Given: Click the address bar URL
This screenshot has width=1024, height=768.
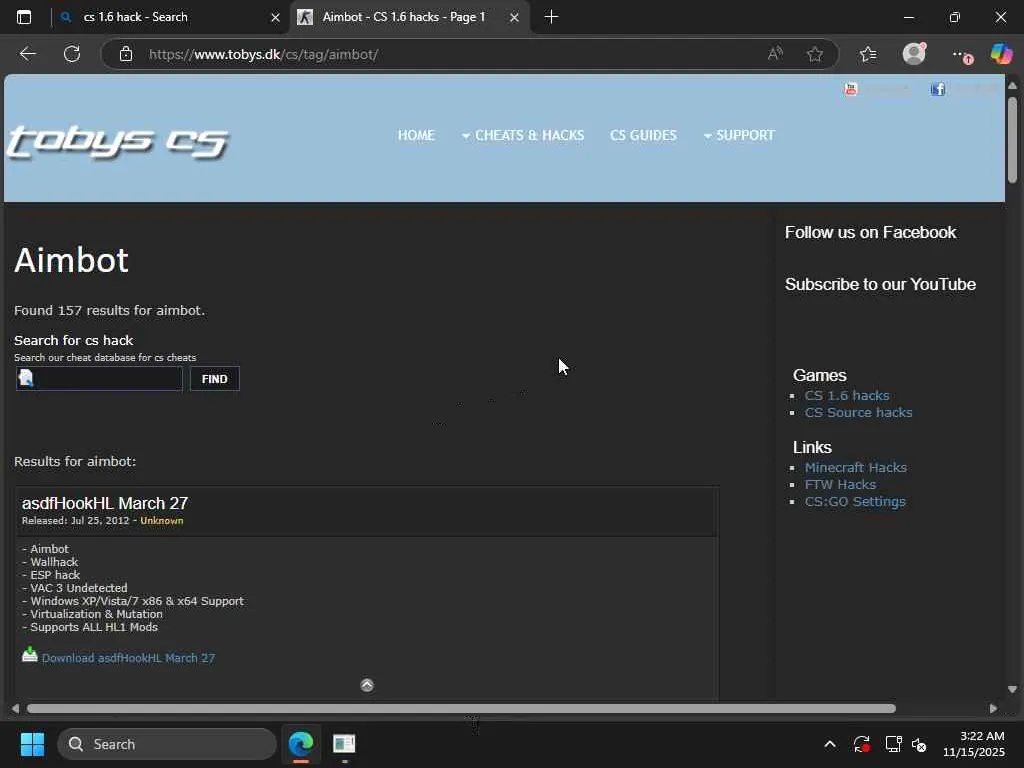Looking at the screenshot, I should (x=263, y=54).
